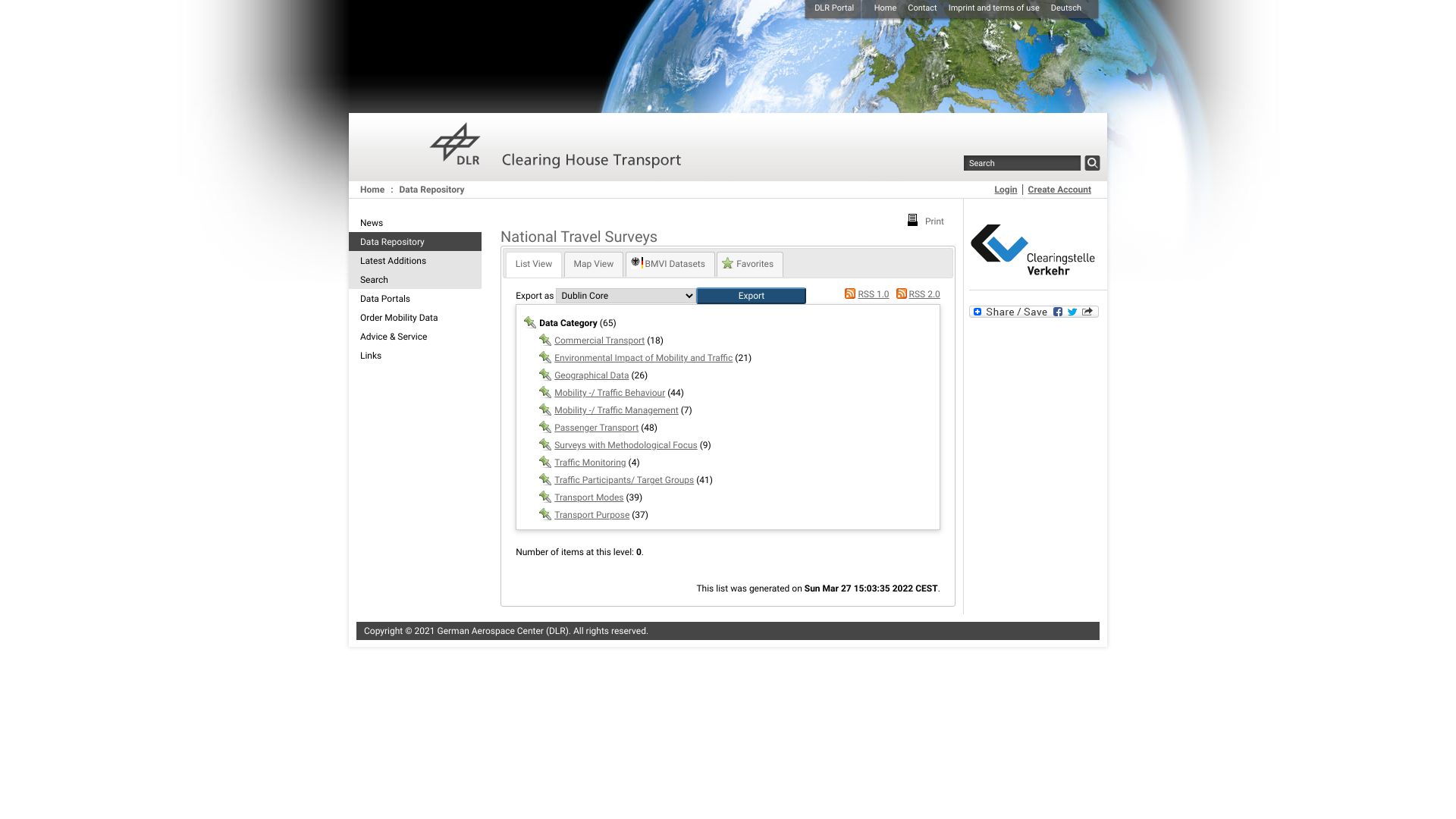Screen dimensions: 1456x819
Task: Click the Environmental Impact of Mobility icon
Action: point(544,357)
